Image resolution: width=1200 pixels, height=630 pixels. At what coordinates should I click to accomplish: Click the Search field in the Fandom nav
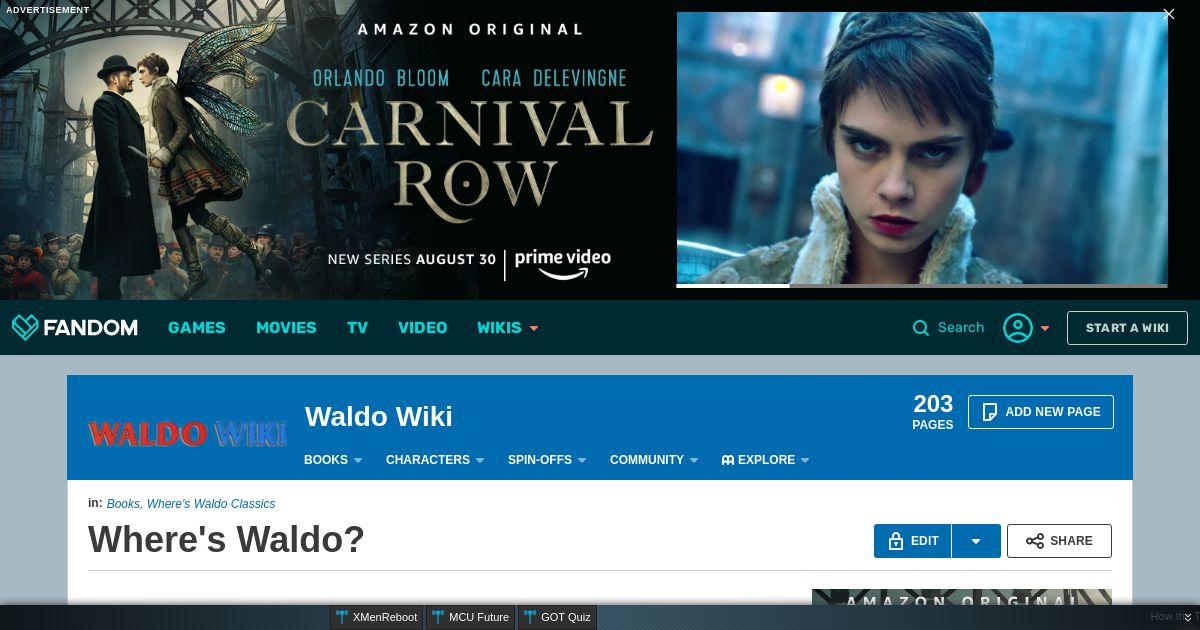[x=961, y=328]
